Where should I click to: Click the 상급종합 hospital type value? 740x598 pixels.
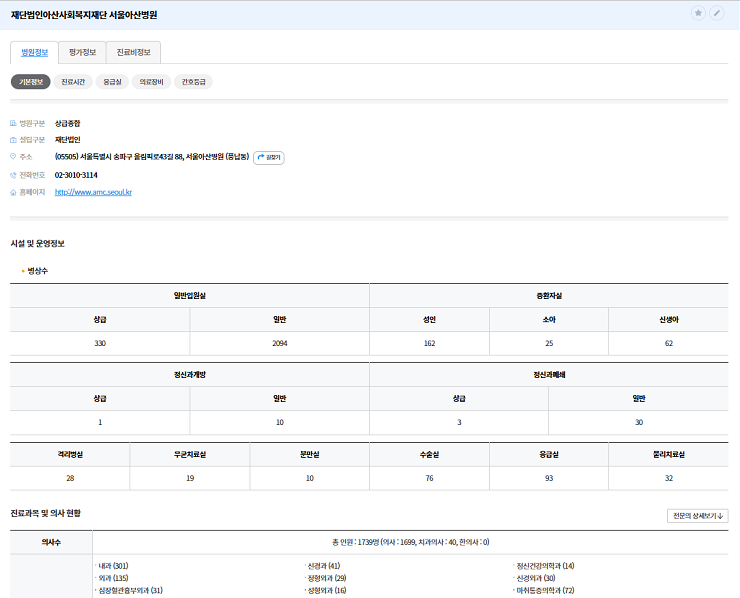tap(67, 123)
